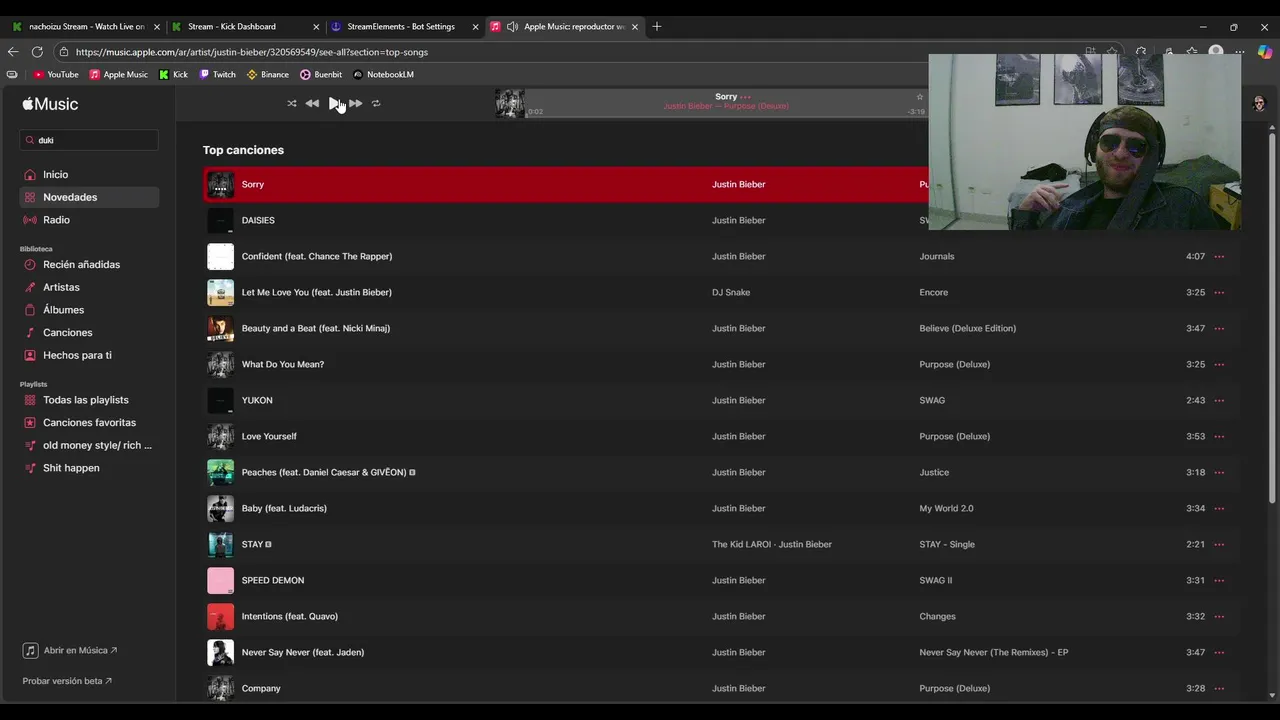Click Let Me Love You artwork
The width and height of the screenshot is (1280, 720).
click(220, 292)
